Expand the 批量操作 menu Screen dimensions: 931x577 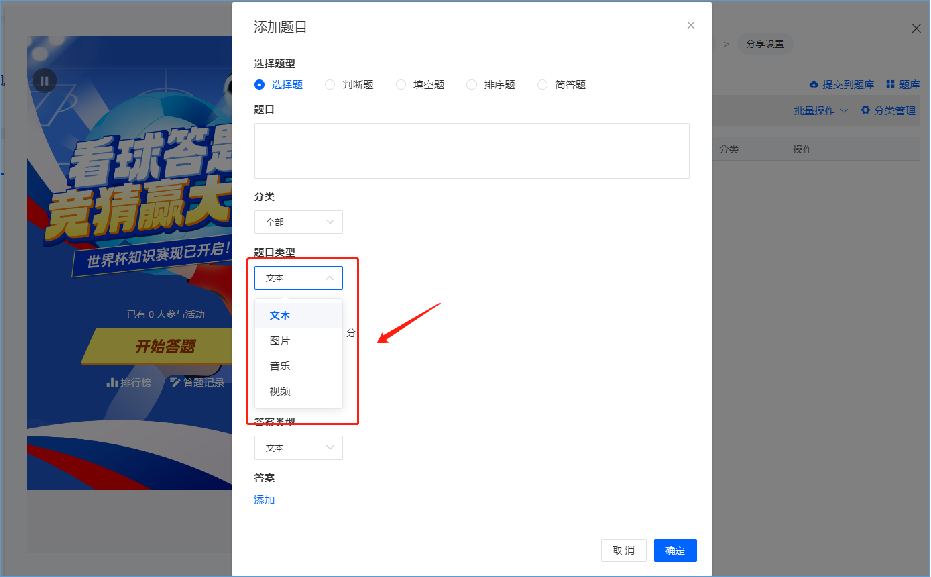(x=821, y=110)
